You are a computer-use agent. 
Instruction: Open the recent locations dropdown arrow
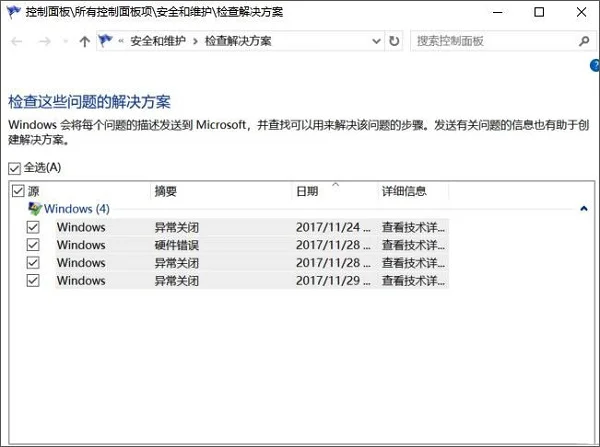coord(65,41)
